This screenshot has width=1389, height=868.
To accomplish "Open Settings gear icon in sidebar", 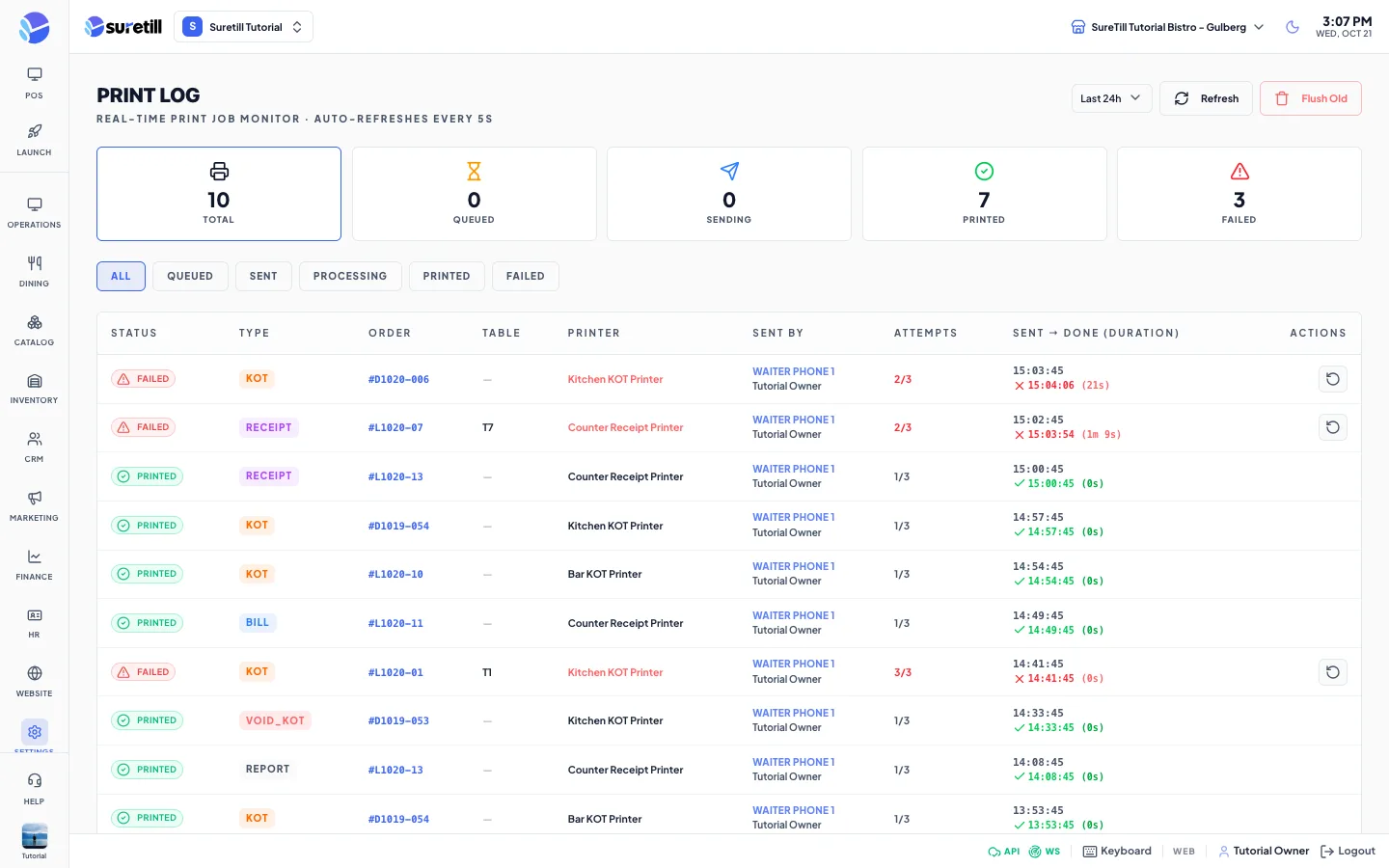I will point(35,732).
